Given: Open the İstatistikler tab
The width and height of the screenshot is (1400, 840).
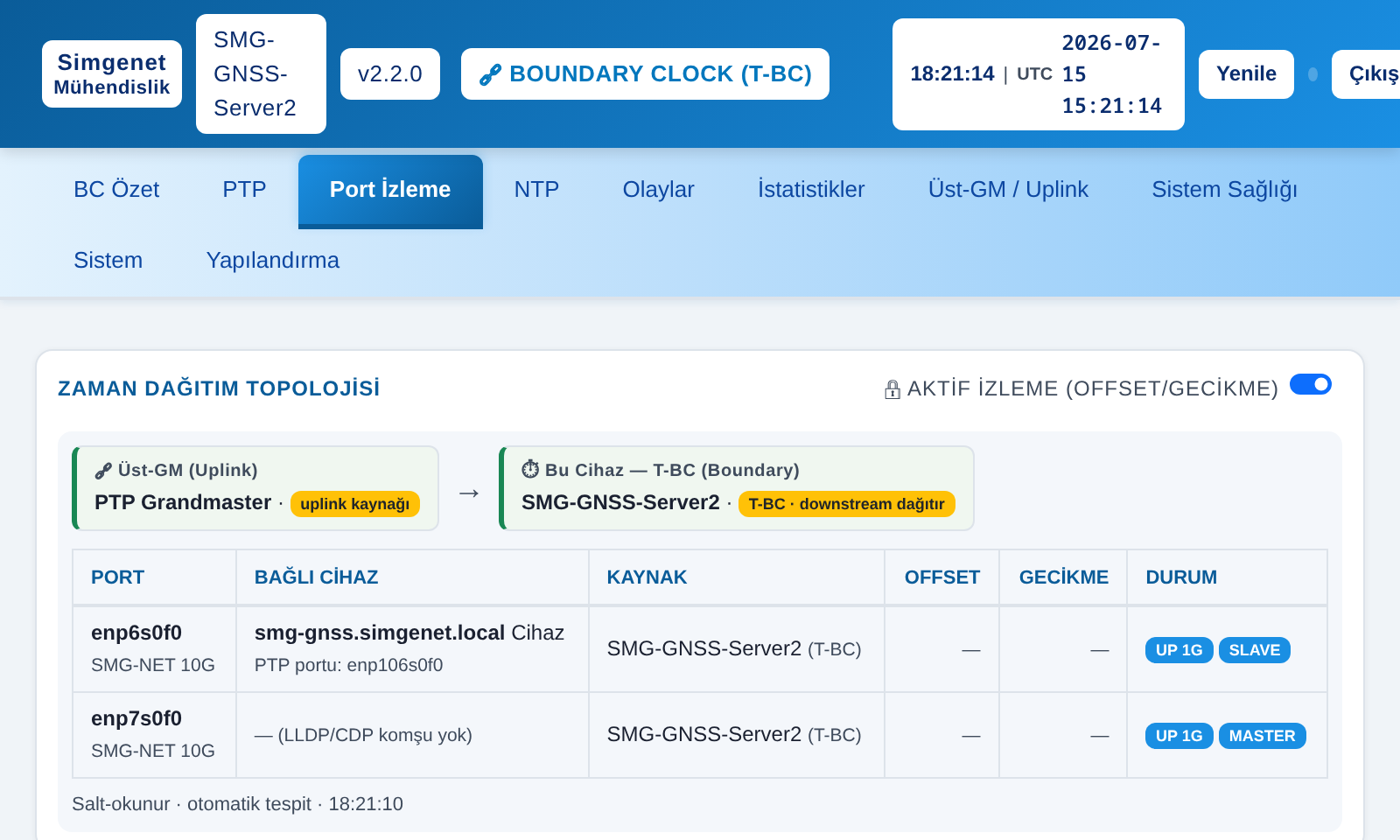Looking at the screenshot, I should click(811, 190).
